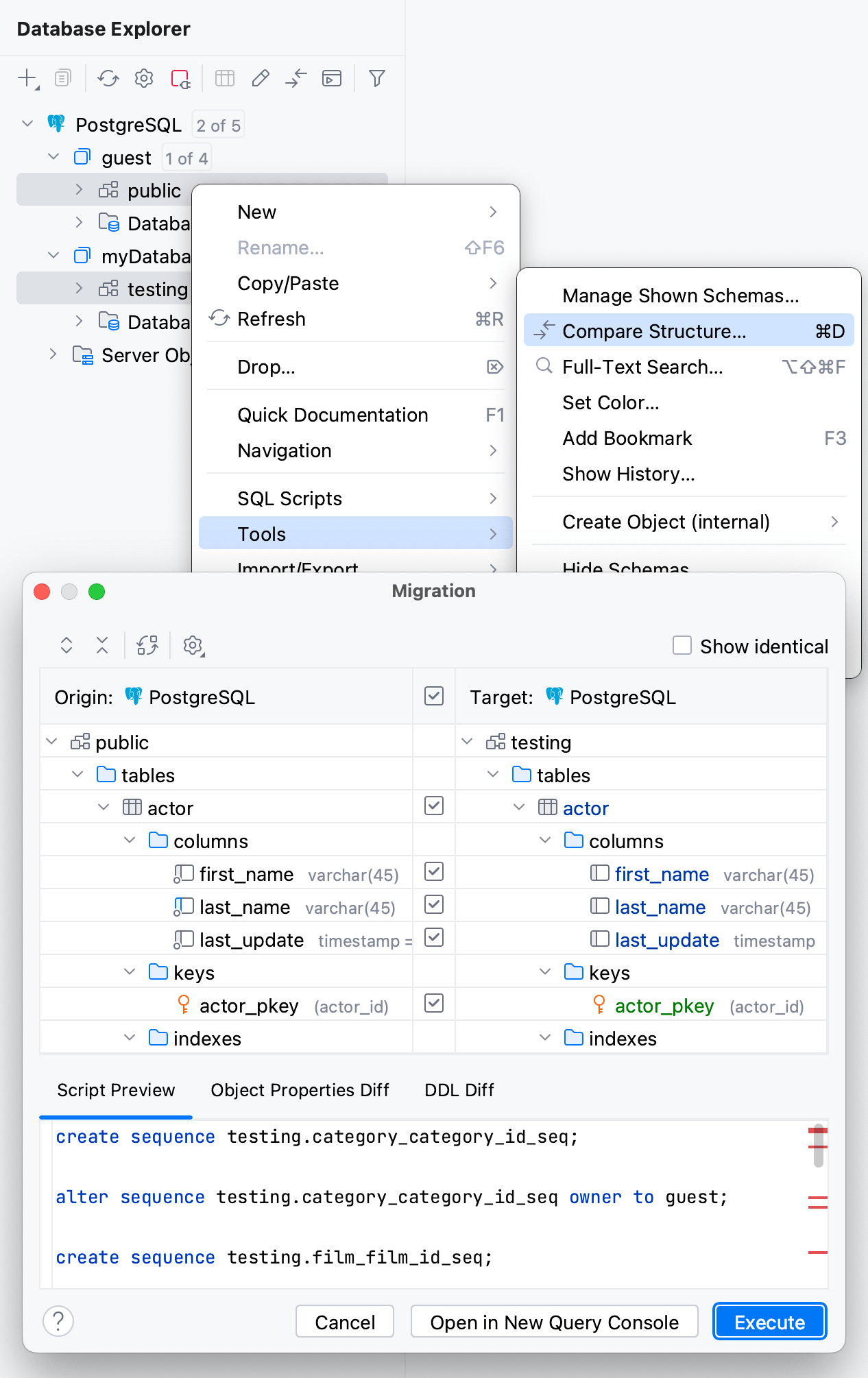This screenshot has width=868, height=1378.
Task: Click the red stop/disconnect icon
Action: pos(180,78)
